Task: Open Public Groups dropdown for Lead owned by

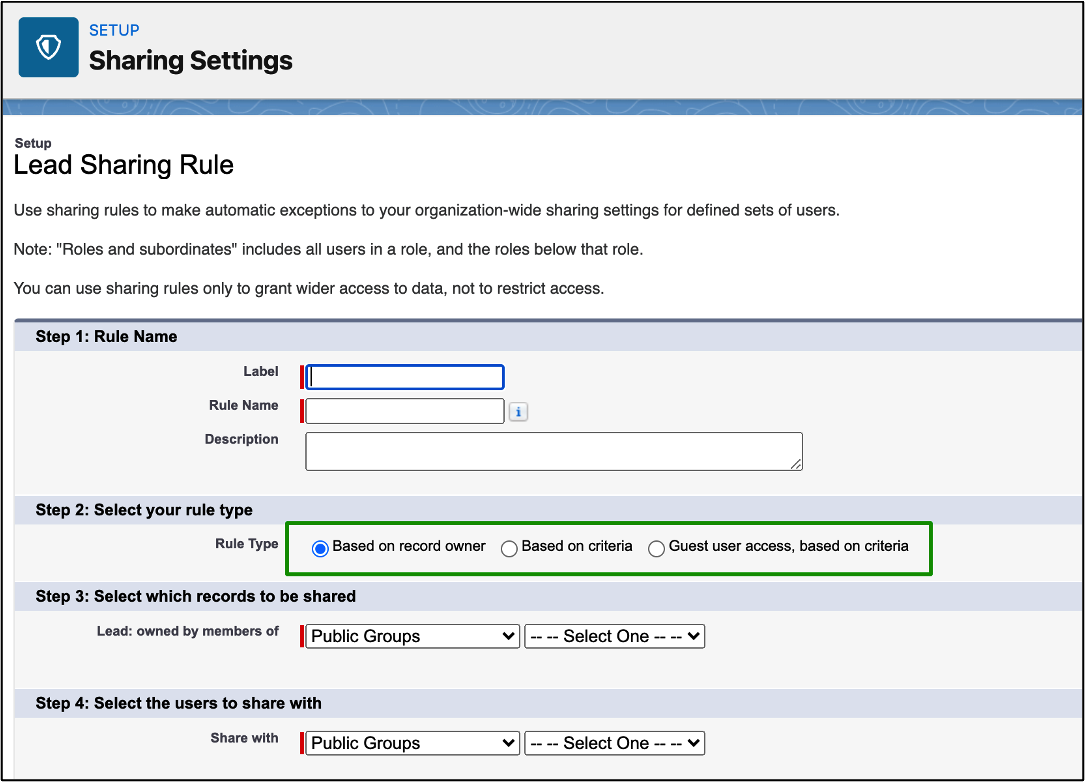Action: (x=412, y=636)
